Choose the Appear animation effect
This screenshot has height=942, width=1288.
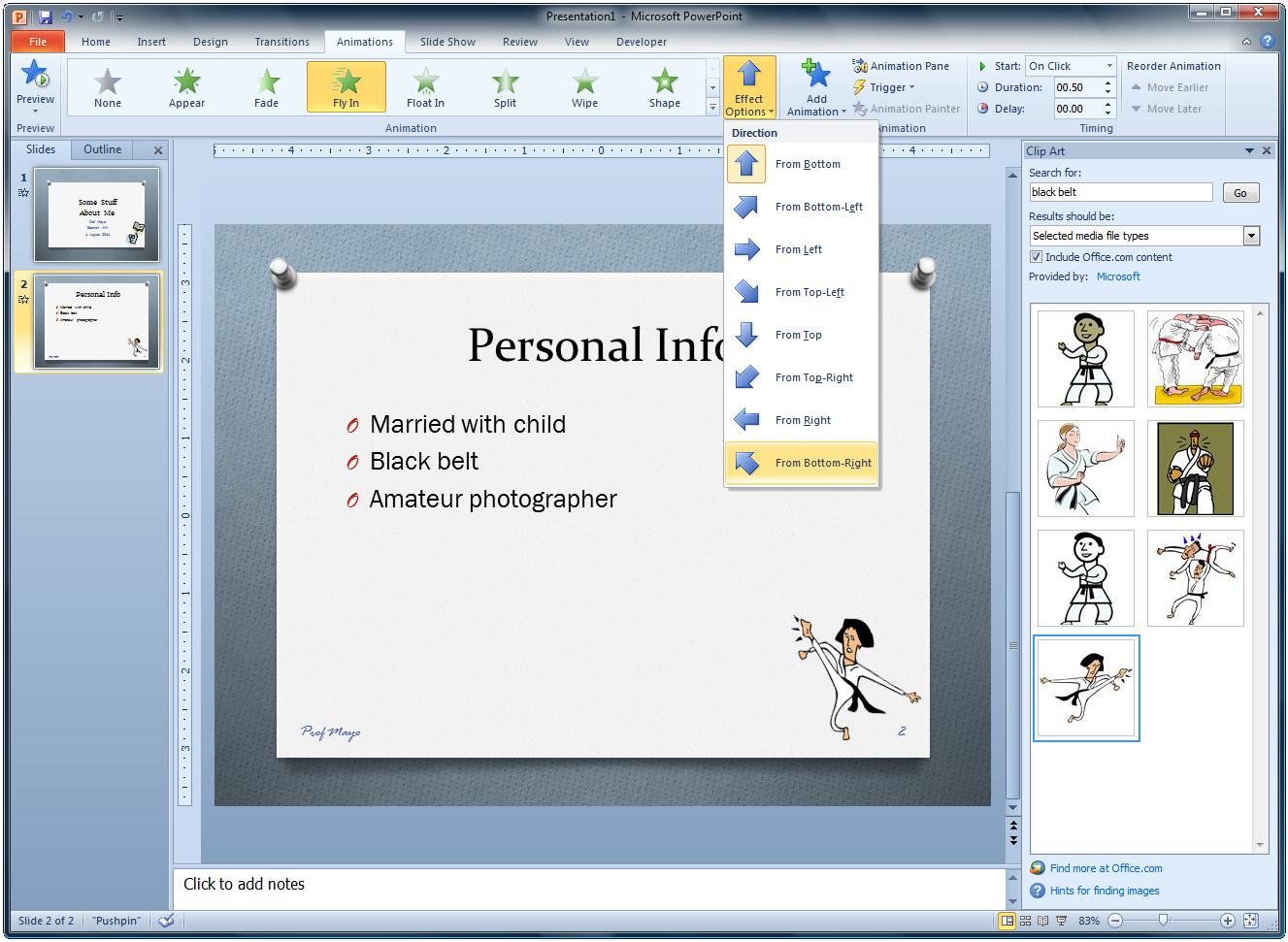click(x=185, y=85)
